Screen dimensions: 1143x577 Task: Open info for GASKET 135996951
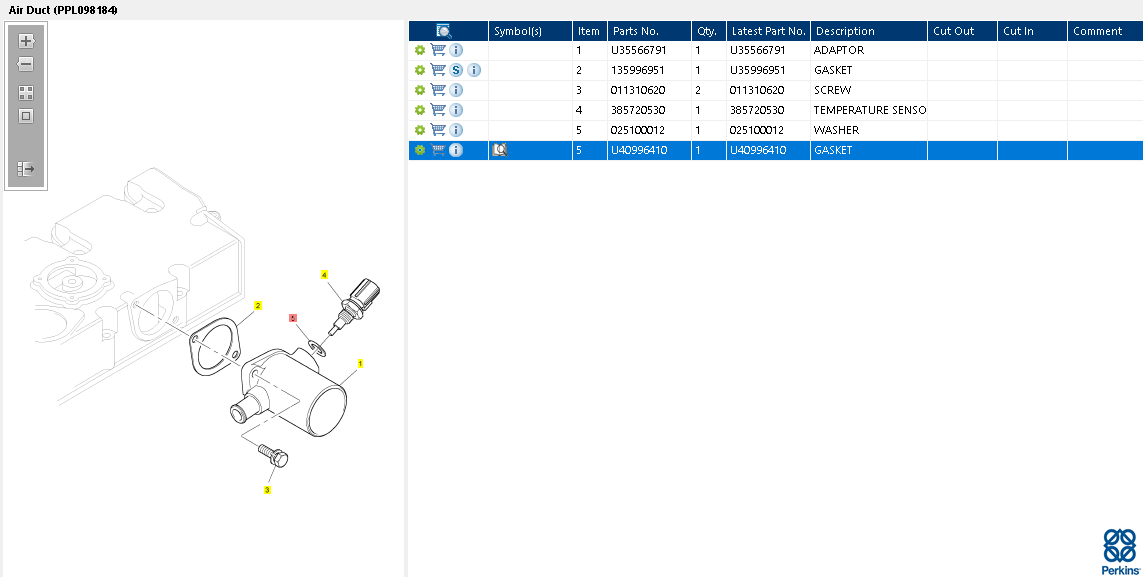[474, 70]
